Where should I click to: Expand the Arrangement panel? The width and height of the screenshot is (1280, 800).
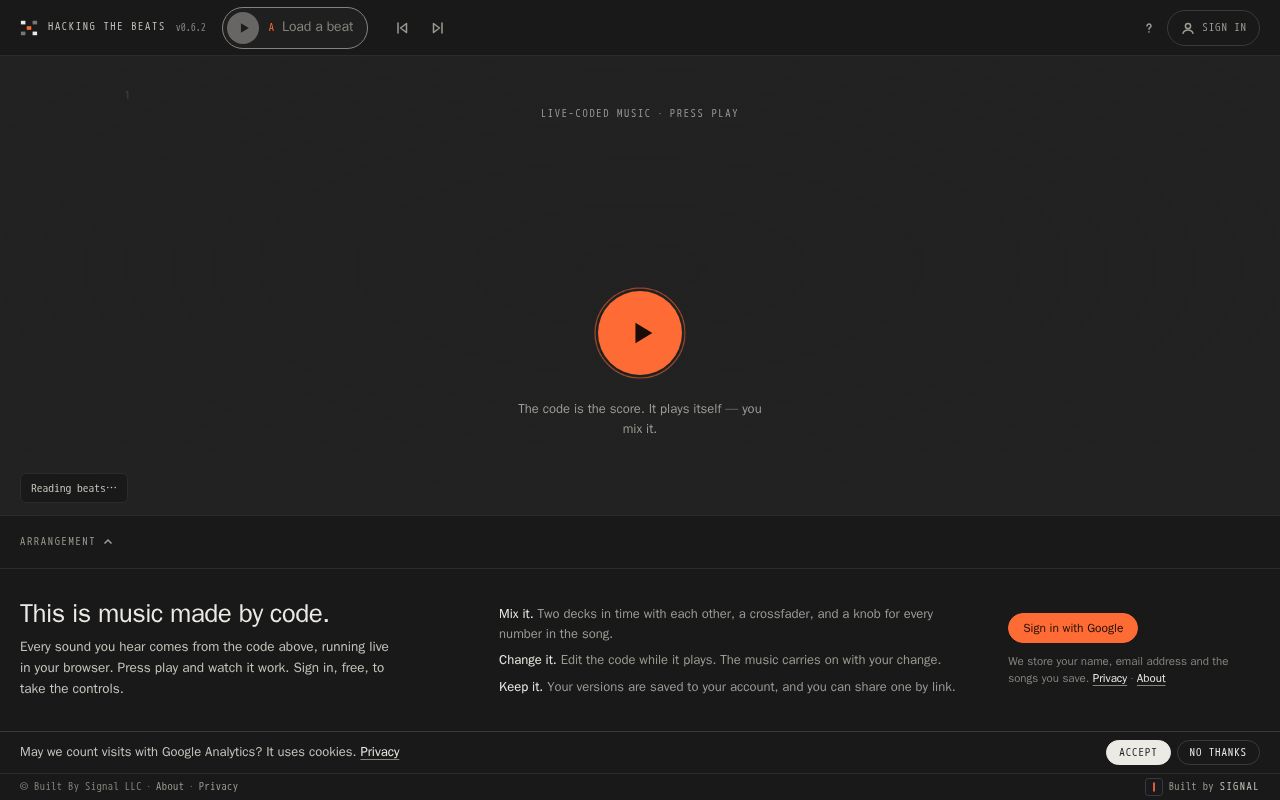(66, 542)
